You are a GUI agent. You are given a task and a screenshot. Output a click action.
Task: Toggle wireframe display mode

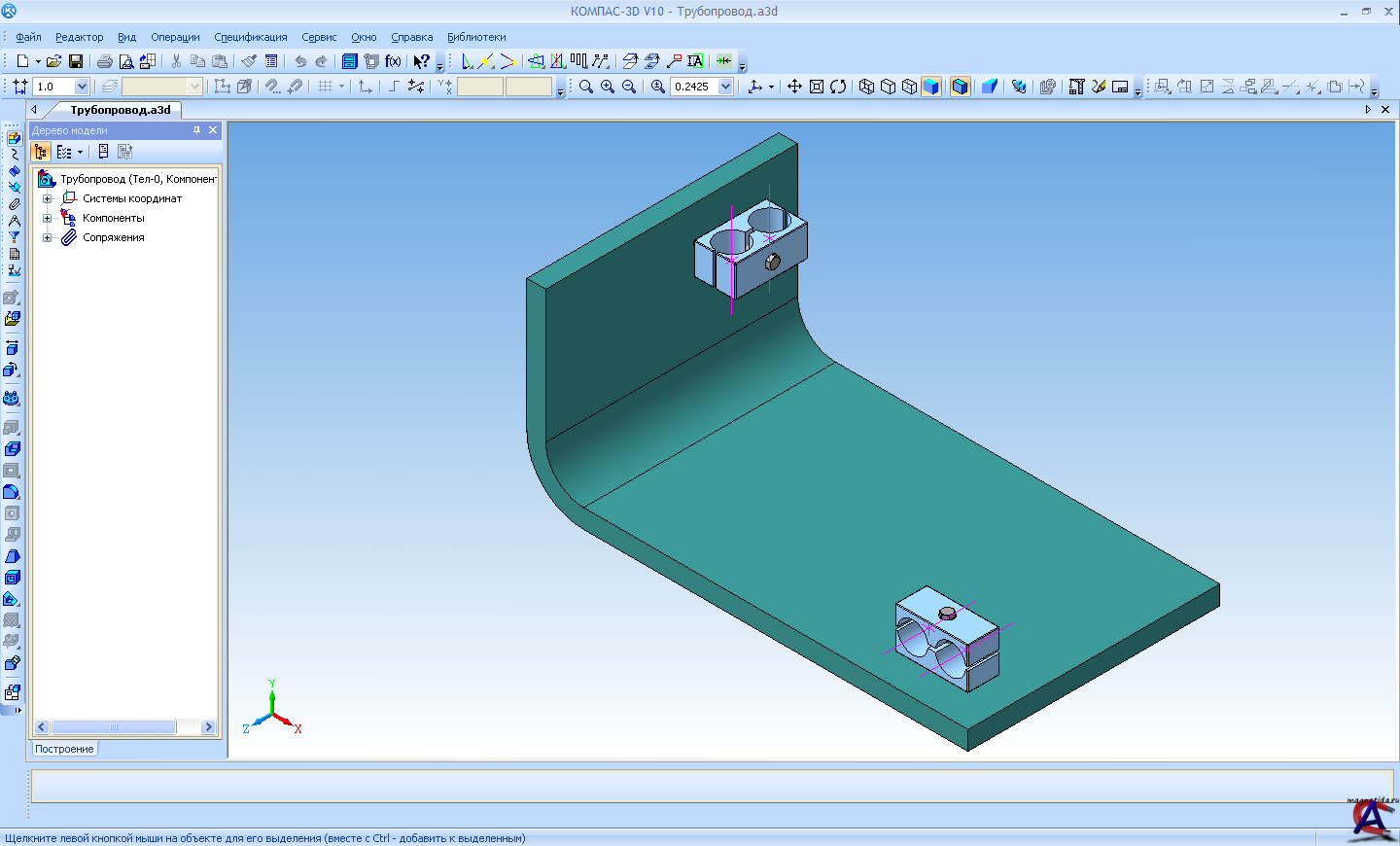click(866, 87)
